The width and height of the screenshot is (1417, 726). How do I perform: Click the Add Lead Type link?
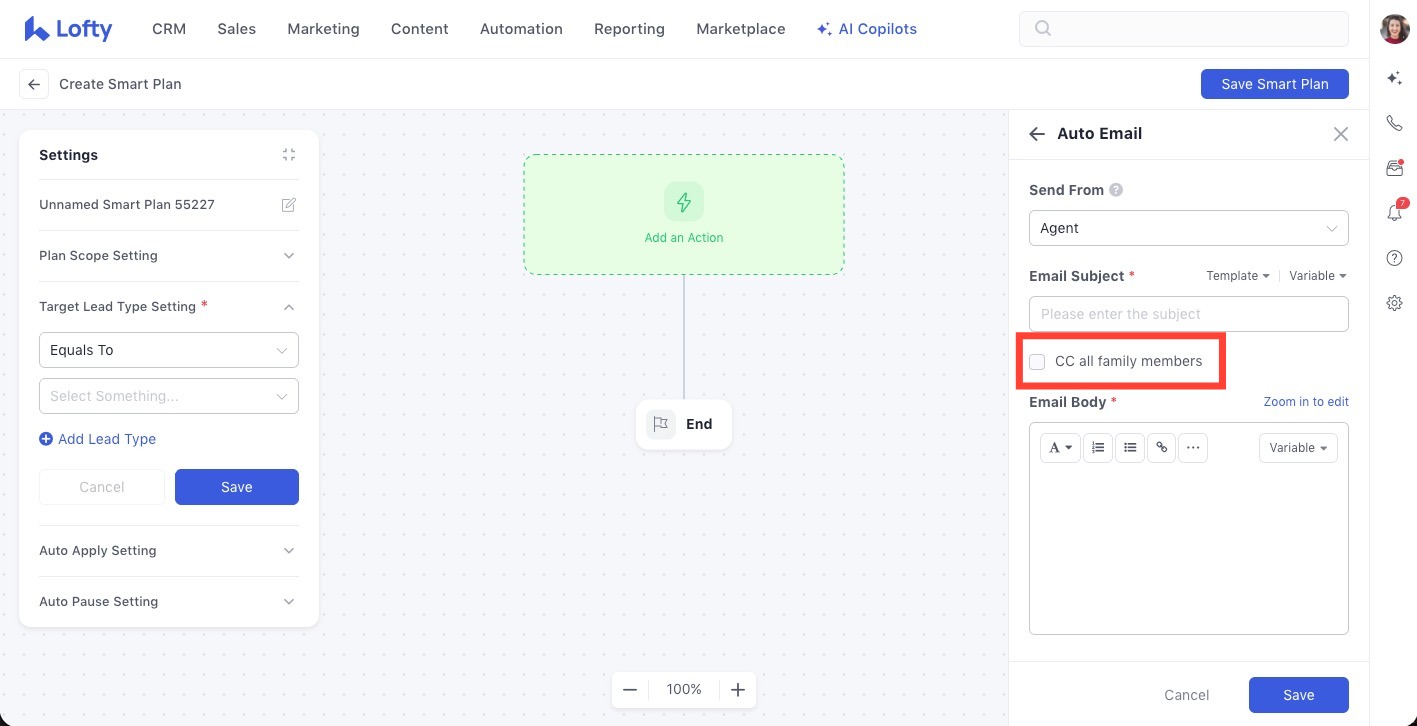click(106, 439)
